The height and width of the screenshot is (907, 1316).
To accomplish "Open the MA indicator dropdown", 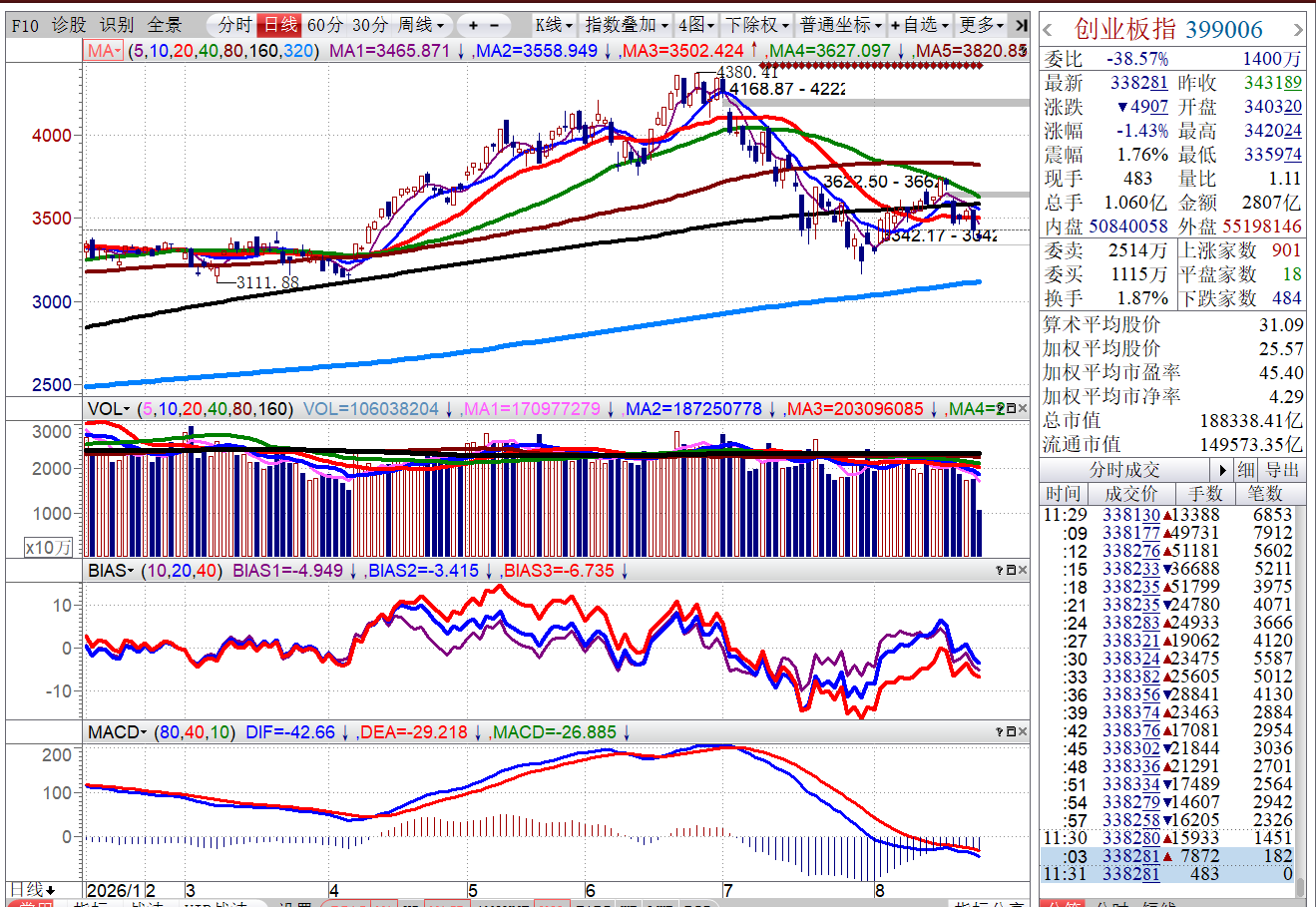I will tap(104, 51).
